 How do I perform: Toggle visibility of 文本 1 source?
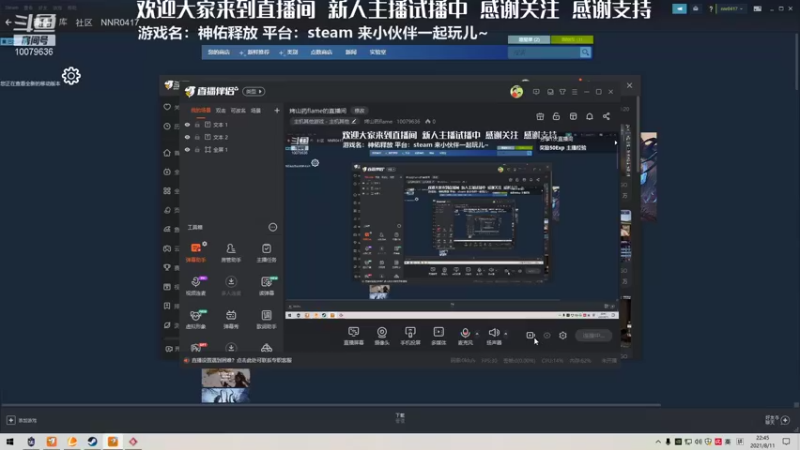coord(187,124)
